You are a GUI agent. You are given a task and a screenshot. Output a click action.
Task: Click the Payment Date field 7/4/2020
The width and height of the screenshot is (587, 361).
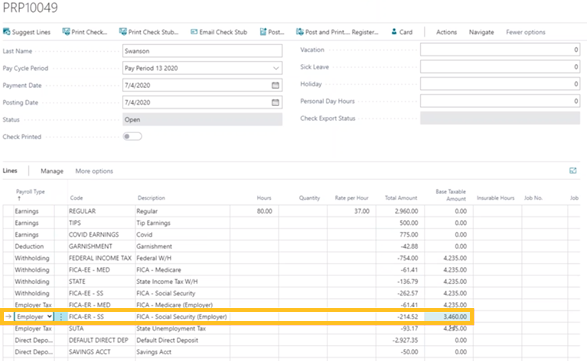[x=202, y=85]
